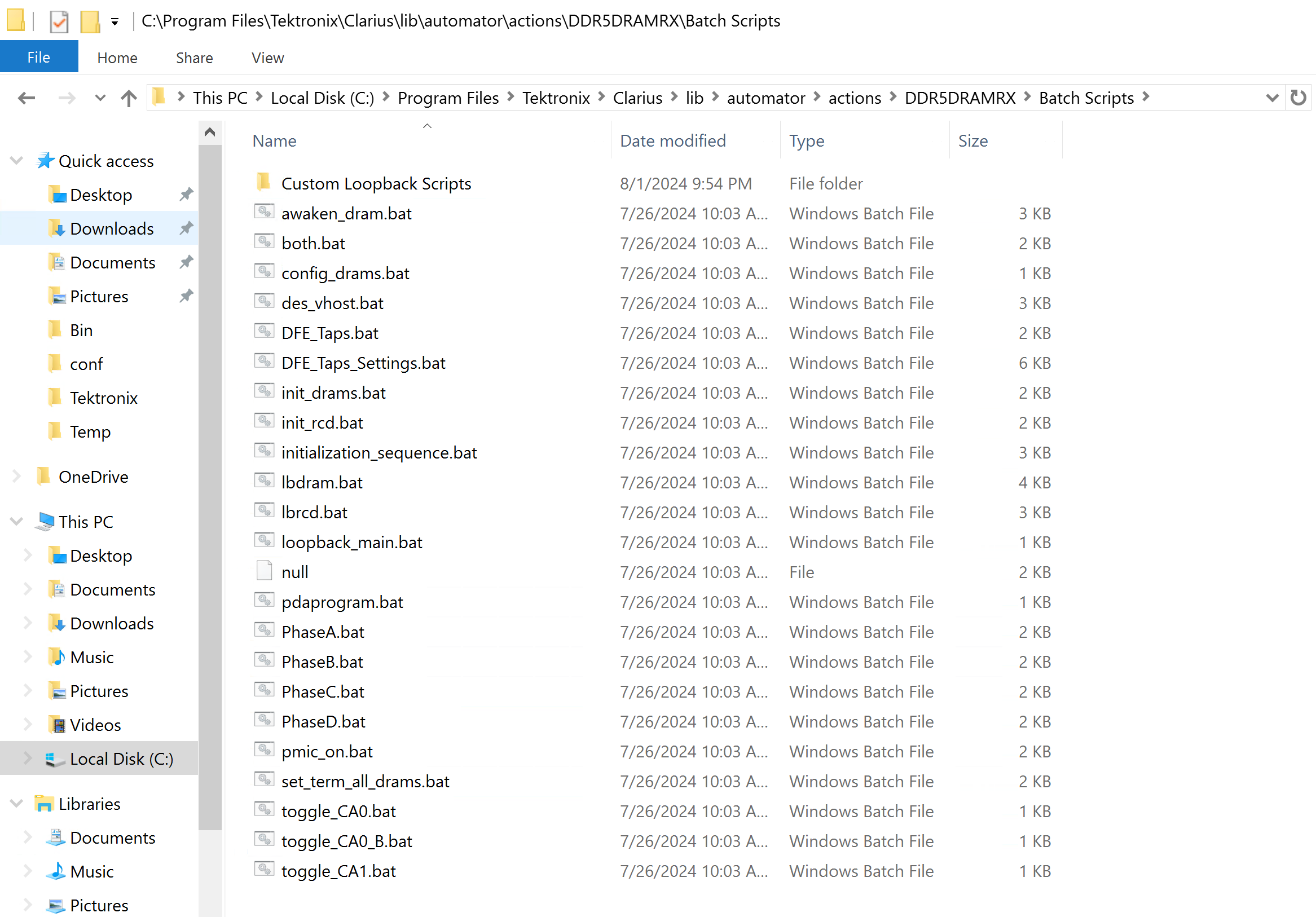Click the Properties checkmark icon in title bar

point(59,22)
